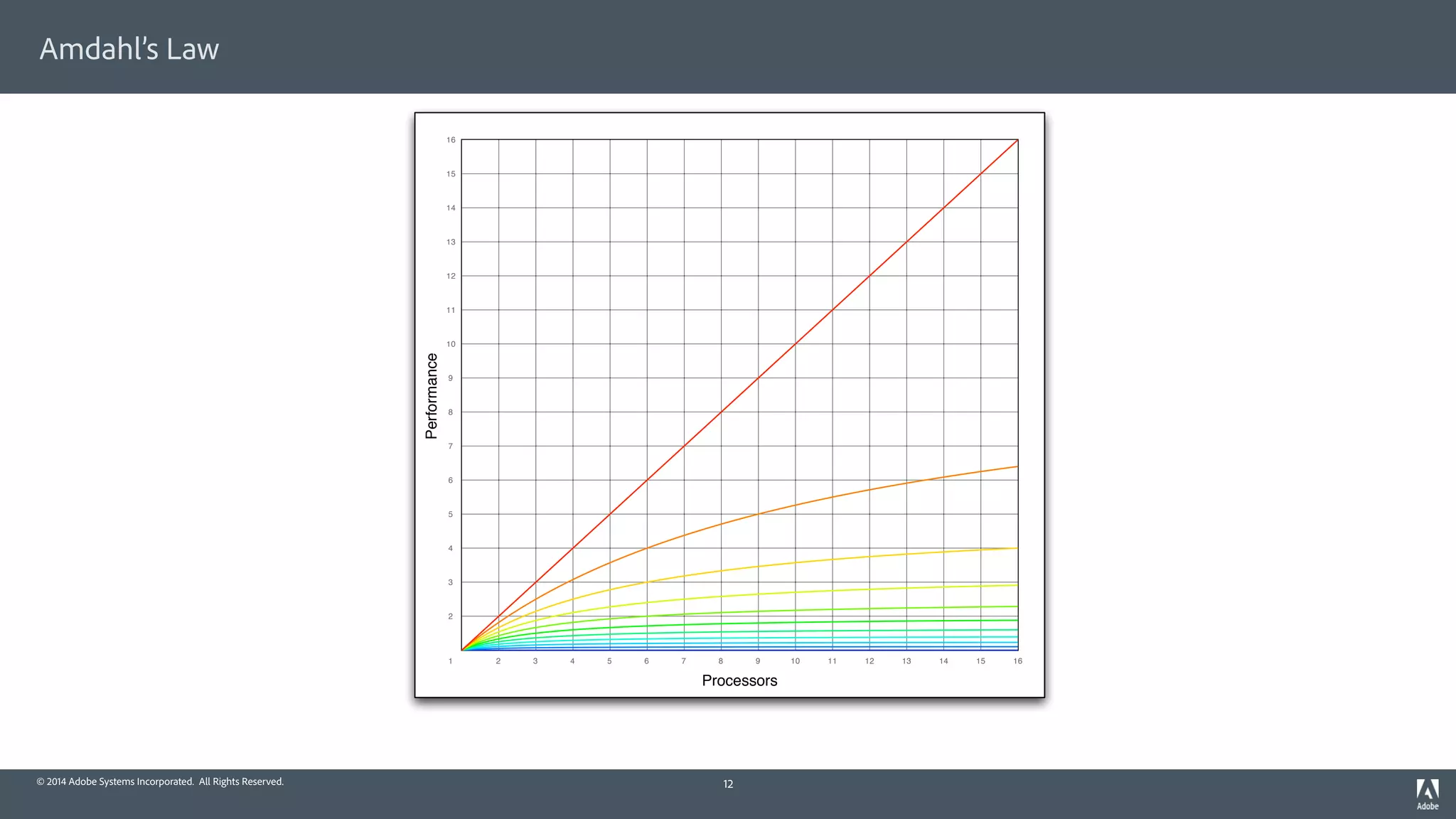Click the Processors axis label
This screenshot has height=819, width=1456.
(739, 680)
